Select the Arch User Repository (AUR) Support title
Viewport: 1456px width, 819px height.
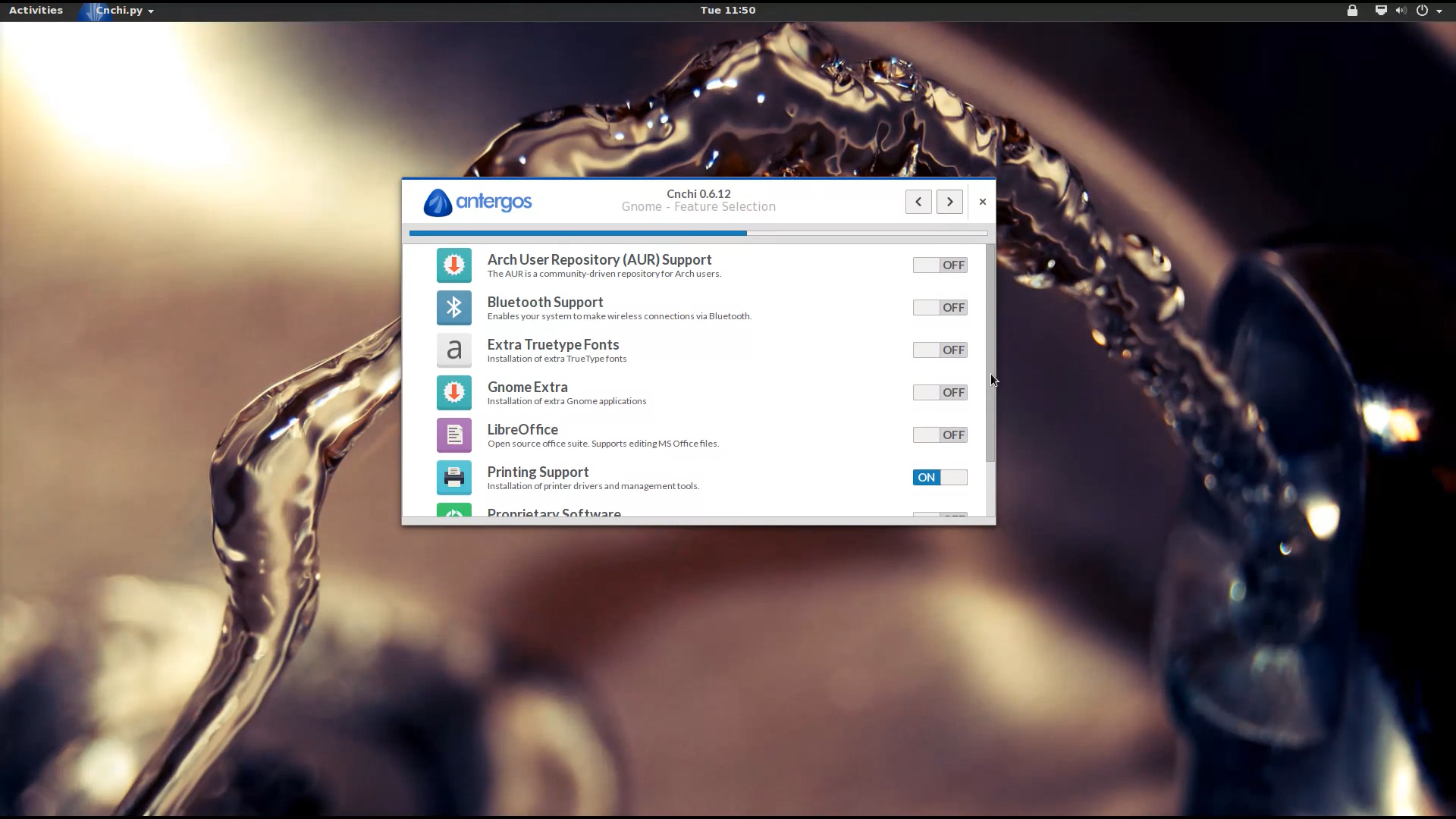[x=599, y=260]
